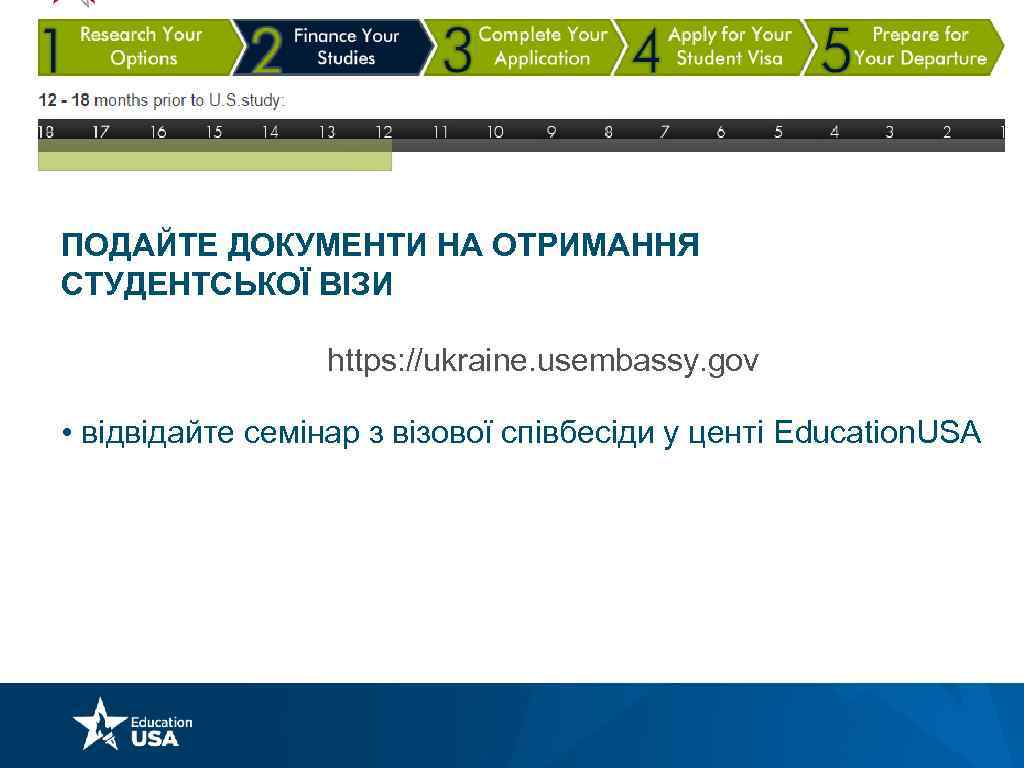Screen dimensions: 1024x768
Task: Click month 17 on the timeline
Action: 101,132
